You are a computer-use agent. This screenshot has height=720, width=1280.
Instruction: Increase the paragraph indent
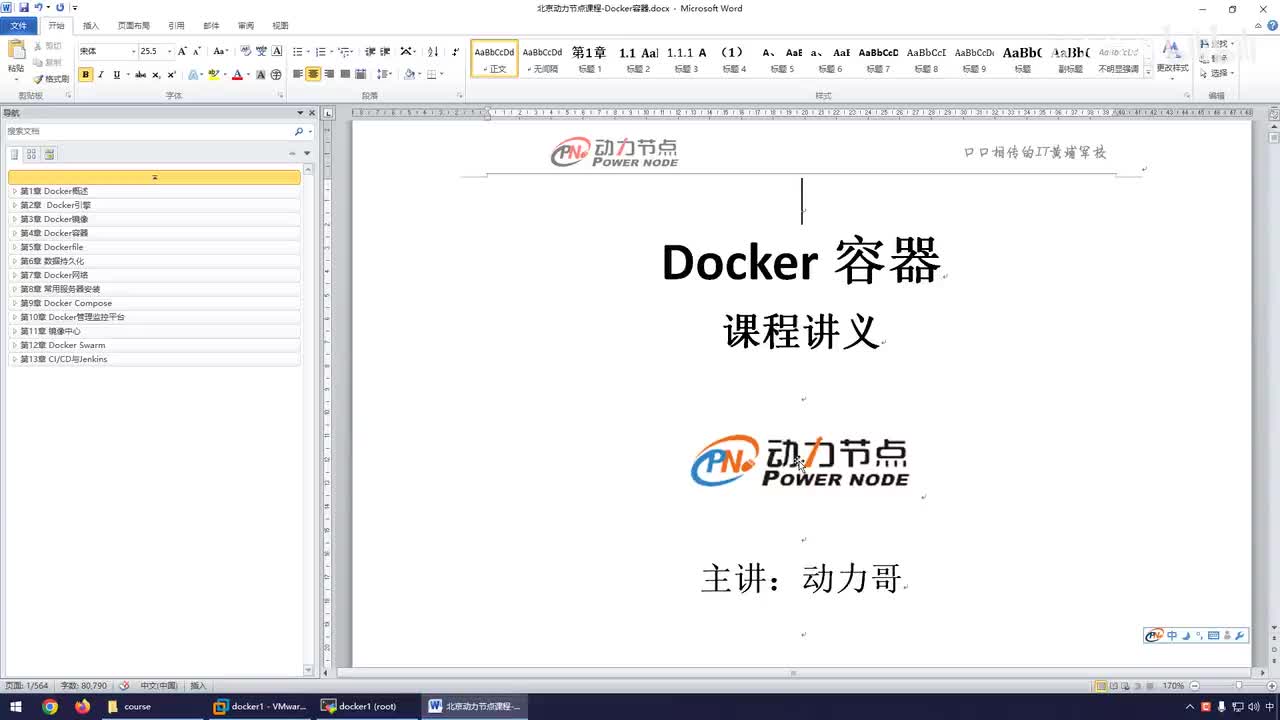coord(385,51)
